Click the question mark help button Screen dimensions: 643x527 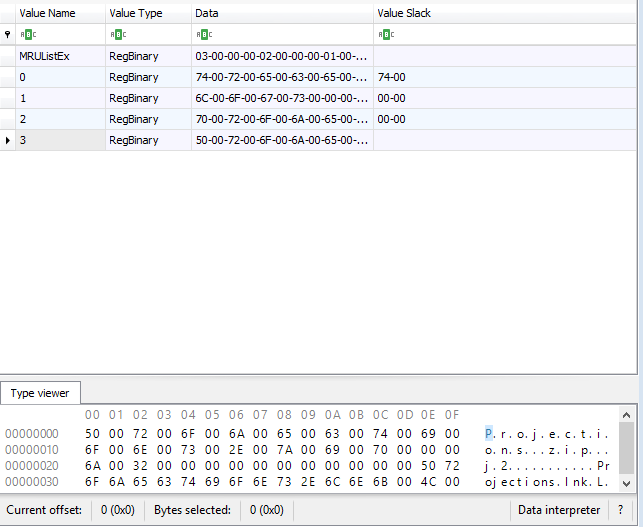[x=620, y=510]
